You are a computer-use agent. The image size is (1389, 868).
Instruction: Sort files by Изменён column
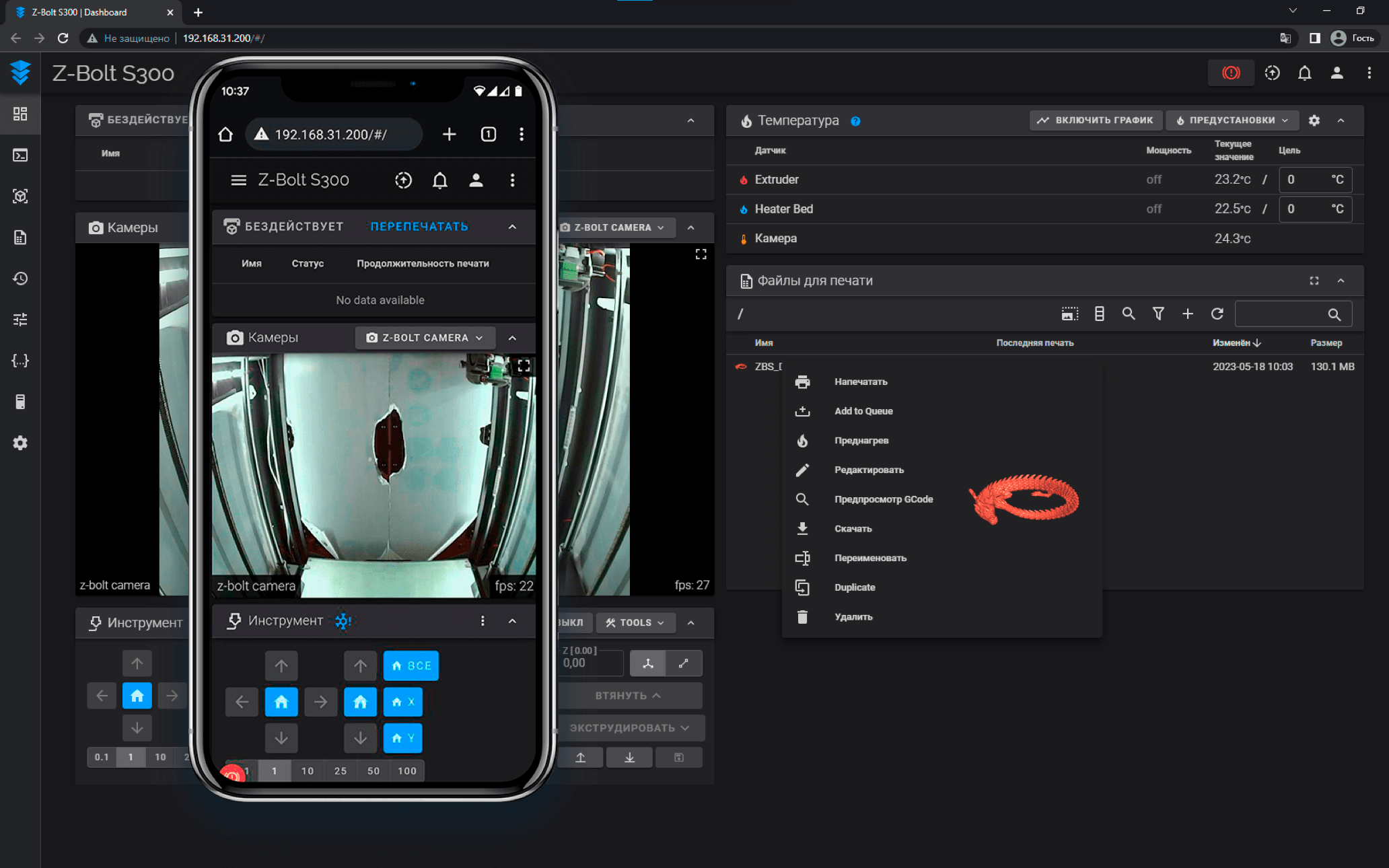click(1237, 343)
